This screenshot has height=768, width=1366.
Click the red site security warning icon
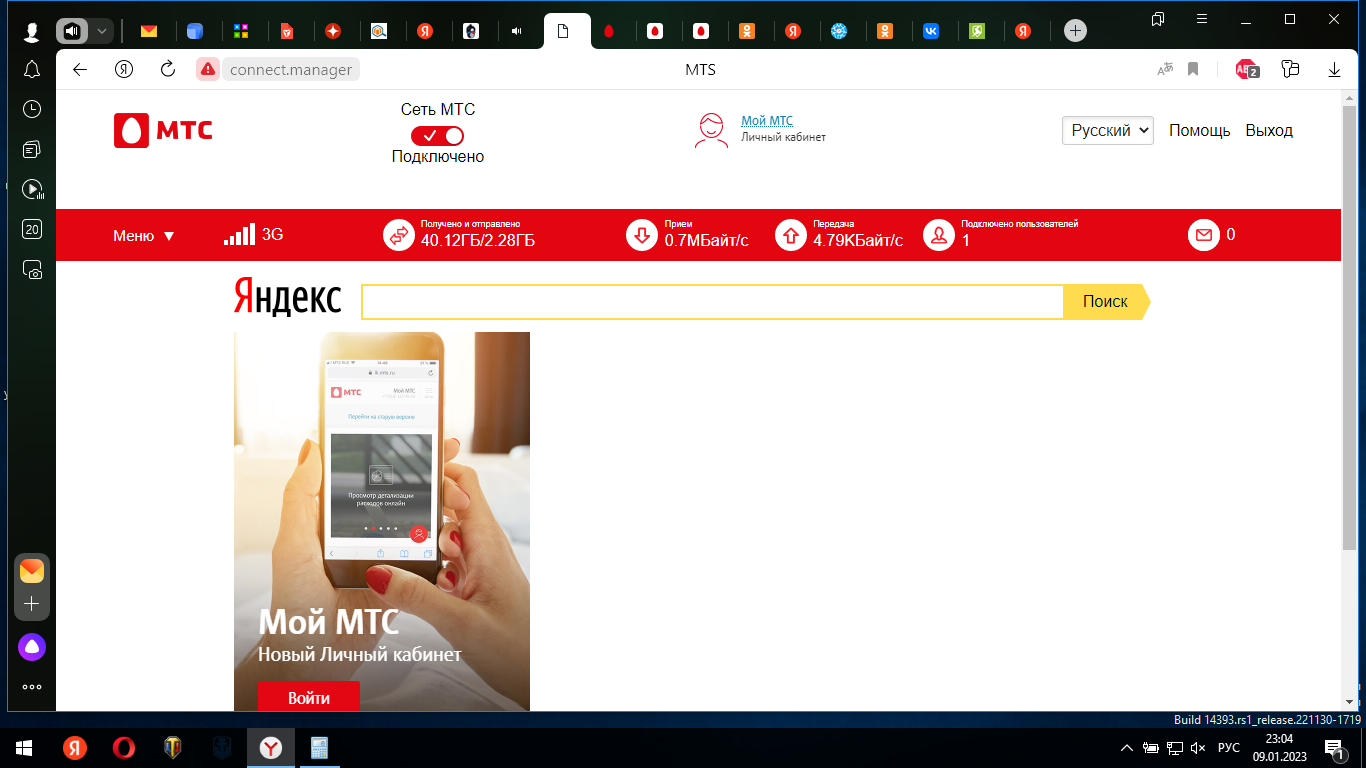pos(207,69)
